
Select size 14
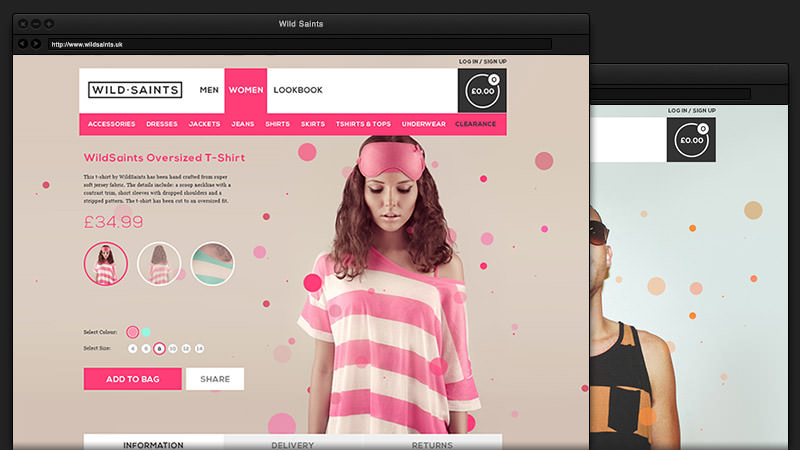pos(199,348)
